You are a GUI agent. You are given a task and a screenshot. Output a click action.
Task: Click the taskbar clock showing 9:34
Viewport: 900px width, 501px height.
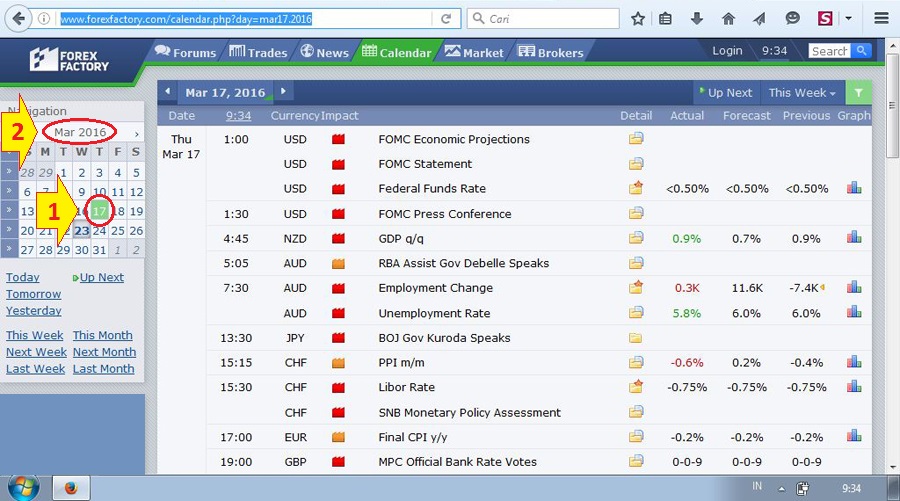pos(851,488)
